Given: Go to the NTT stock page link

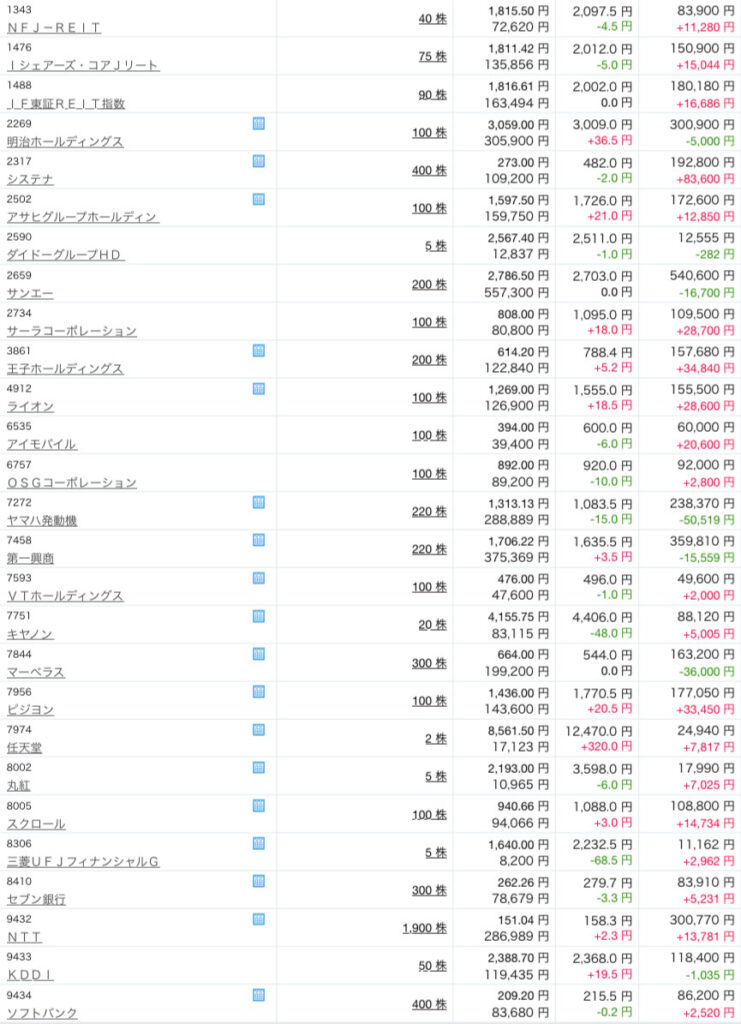Looking at the screenshot, I should point(25,939).
